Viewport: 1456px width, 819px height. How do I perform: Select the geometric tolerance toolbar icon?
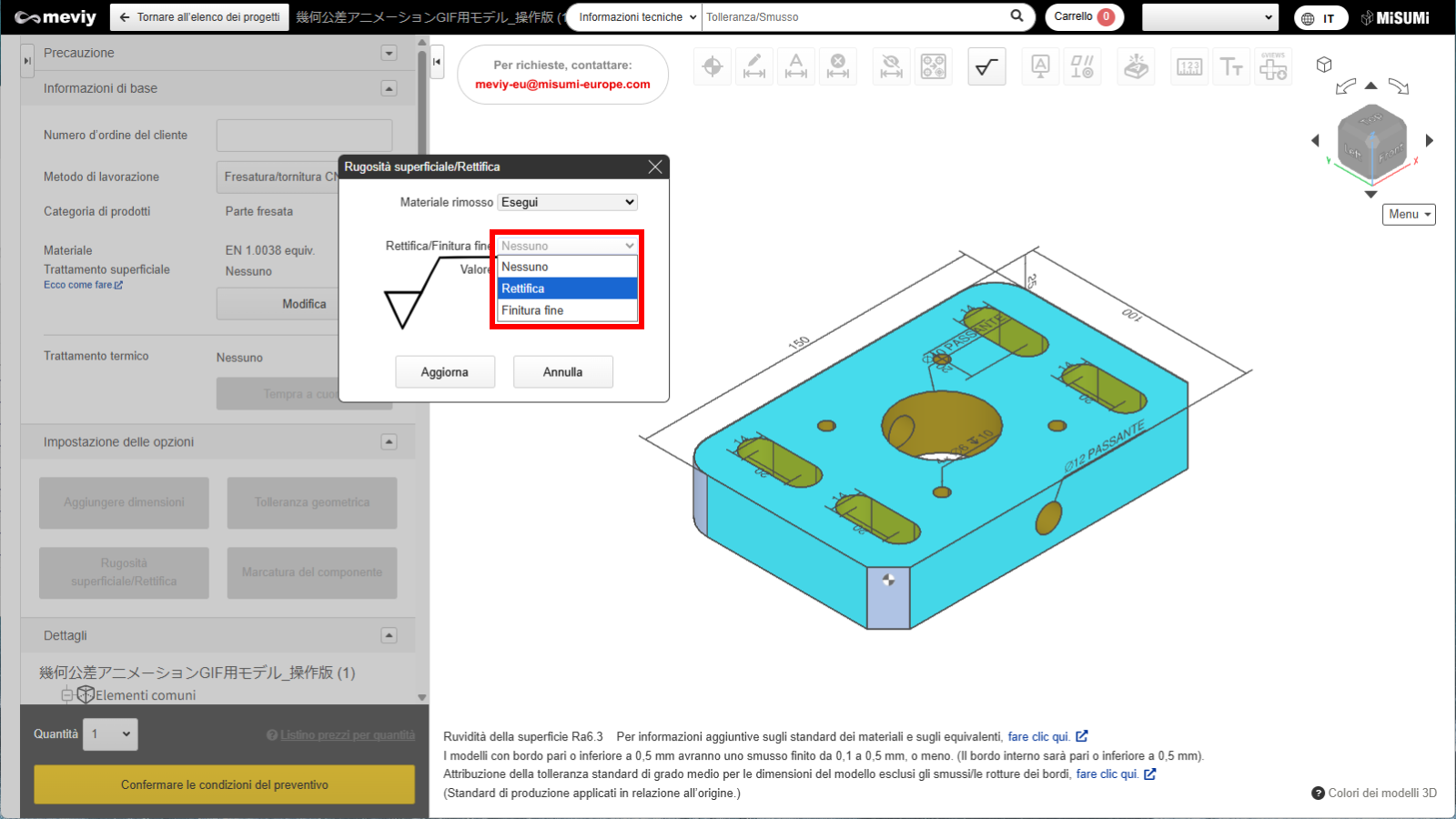(x=1082, y=66)
